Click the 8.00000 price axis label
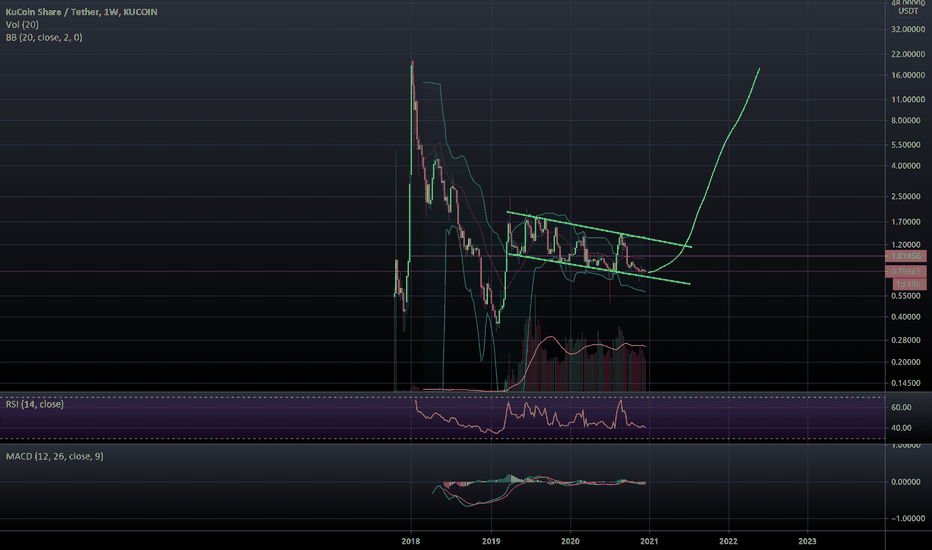 908,120
